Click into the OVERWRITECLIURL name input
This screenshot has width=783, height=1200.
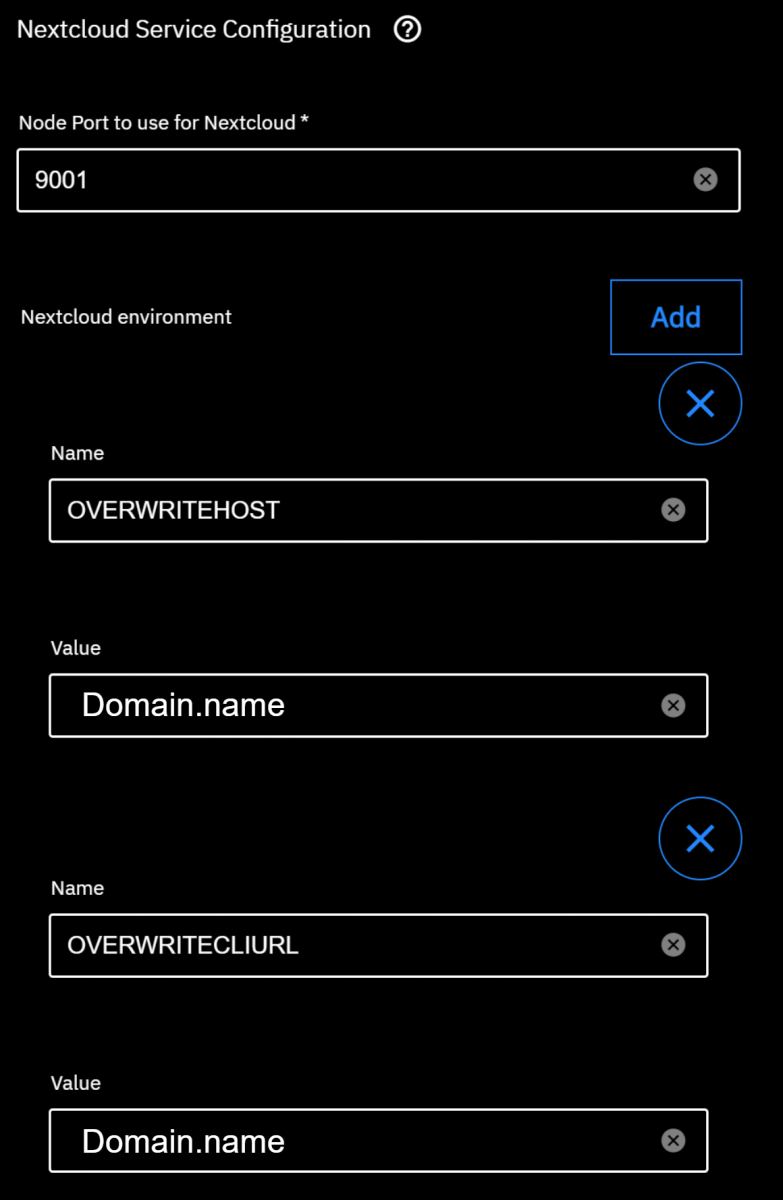378,945
